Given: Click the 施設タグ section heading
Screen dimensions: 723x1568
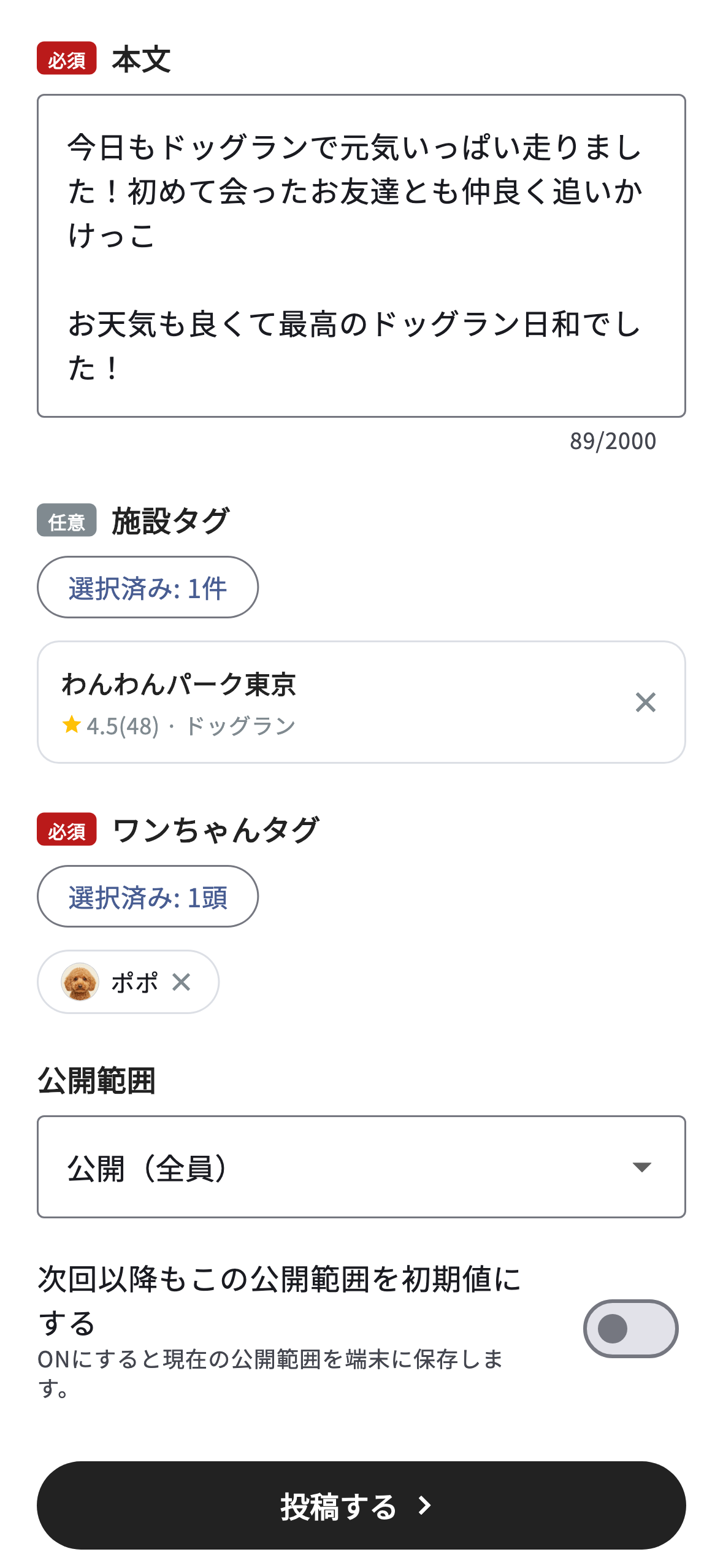Looking at the screenshot, I should 170,521.
